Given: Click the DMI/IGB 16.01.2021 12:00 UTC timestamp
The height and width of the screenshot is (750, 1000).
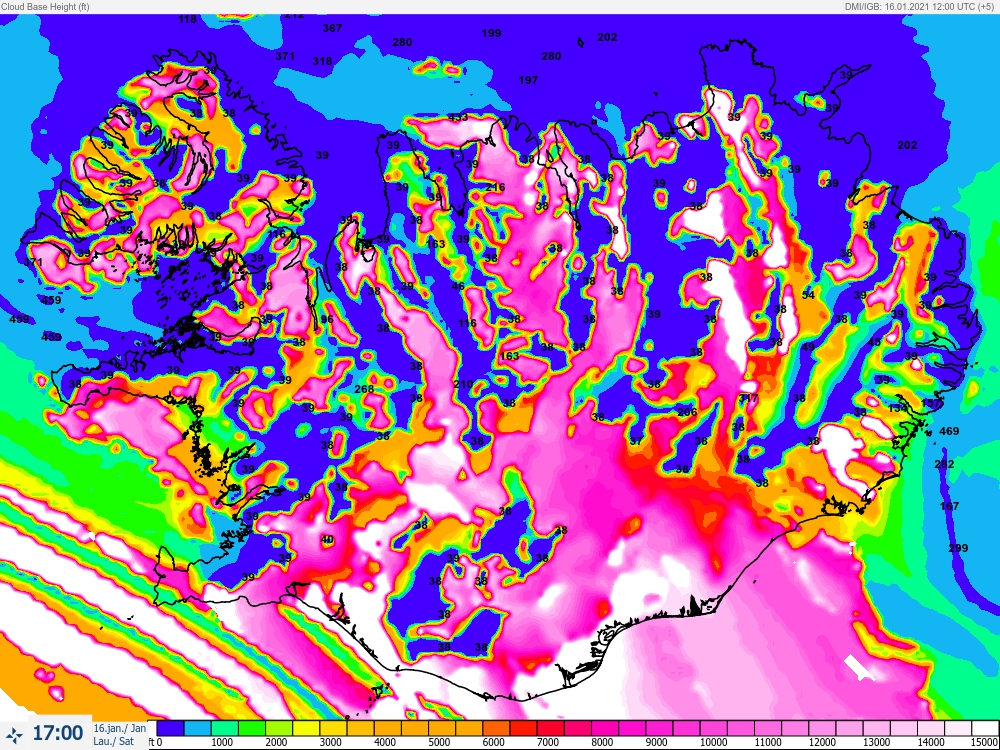Looking at the screenshot, I should (921, 6).
